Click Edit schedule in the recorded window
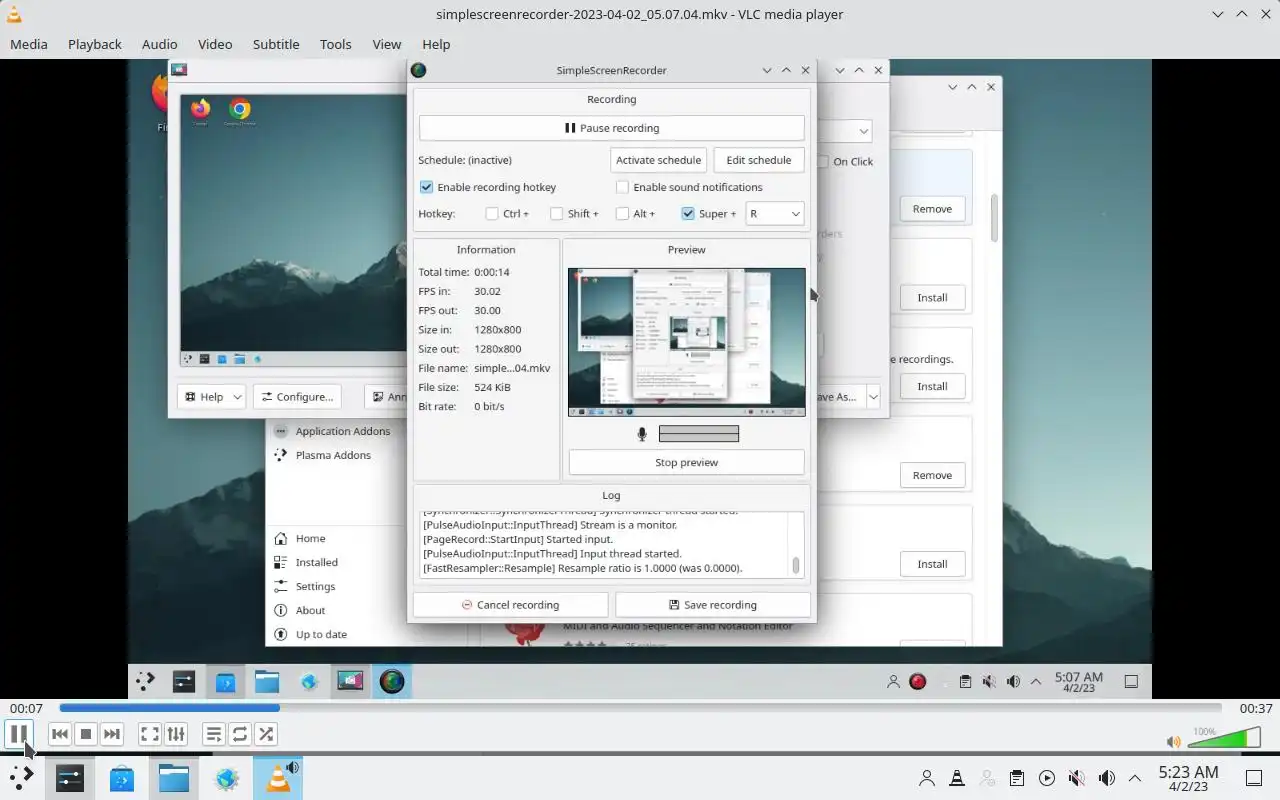 758,160
